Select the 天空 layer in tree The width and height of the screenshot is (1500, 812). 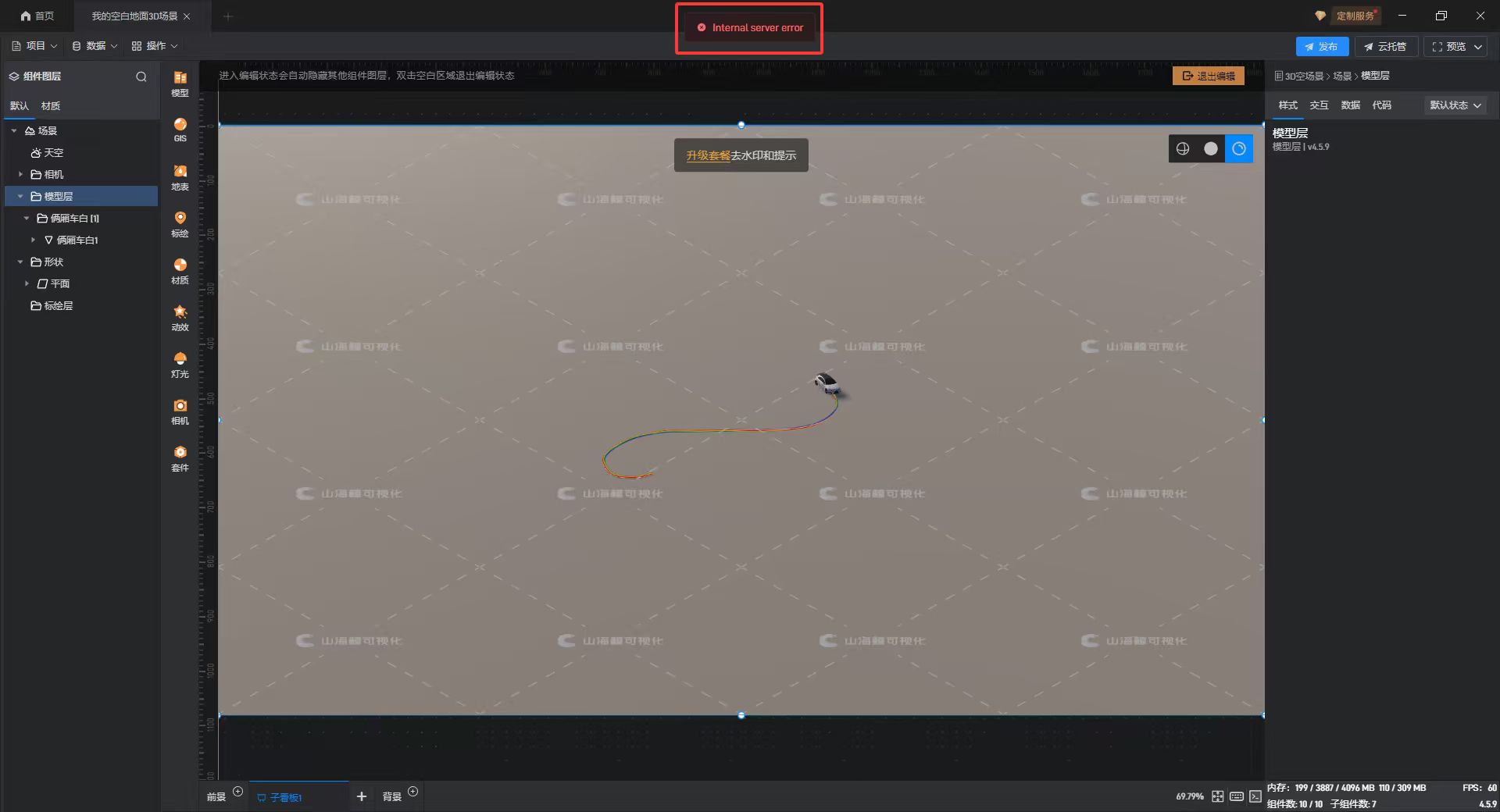click(x=53, y=152)
